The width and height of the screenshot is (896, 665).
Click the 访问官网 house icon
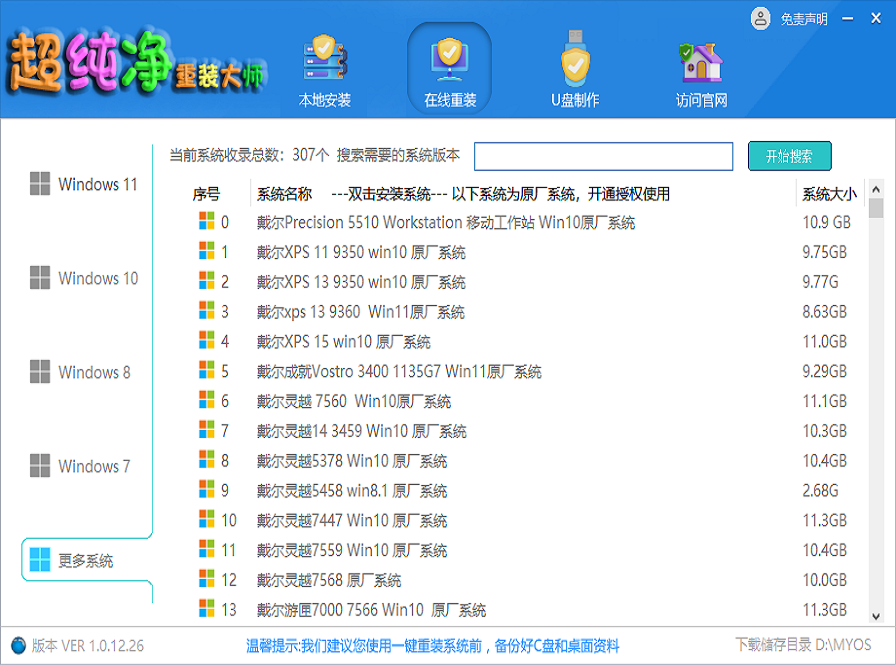[701, 62]
